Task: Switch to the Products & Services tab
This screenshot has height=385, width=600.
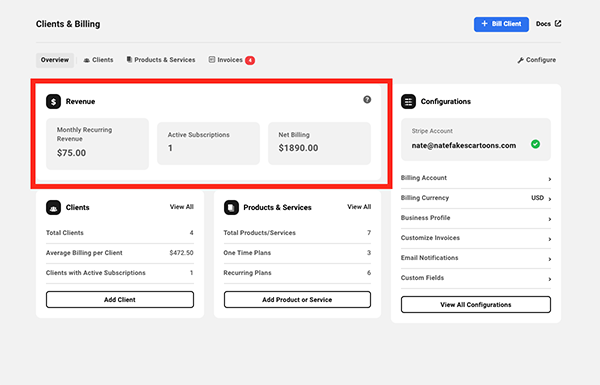Action: [x=161, y=60]
